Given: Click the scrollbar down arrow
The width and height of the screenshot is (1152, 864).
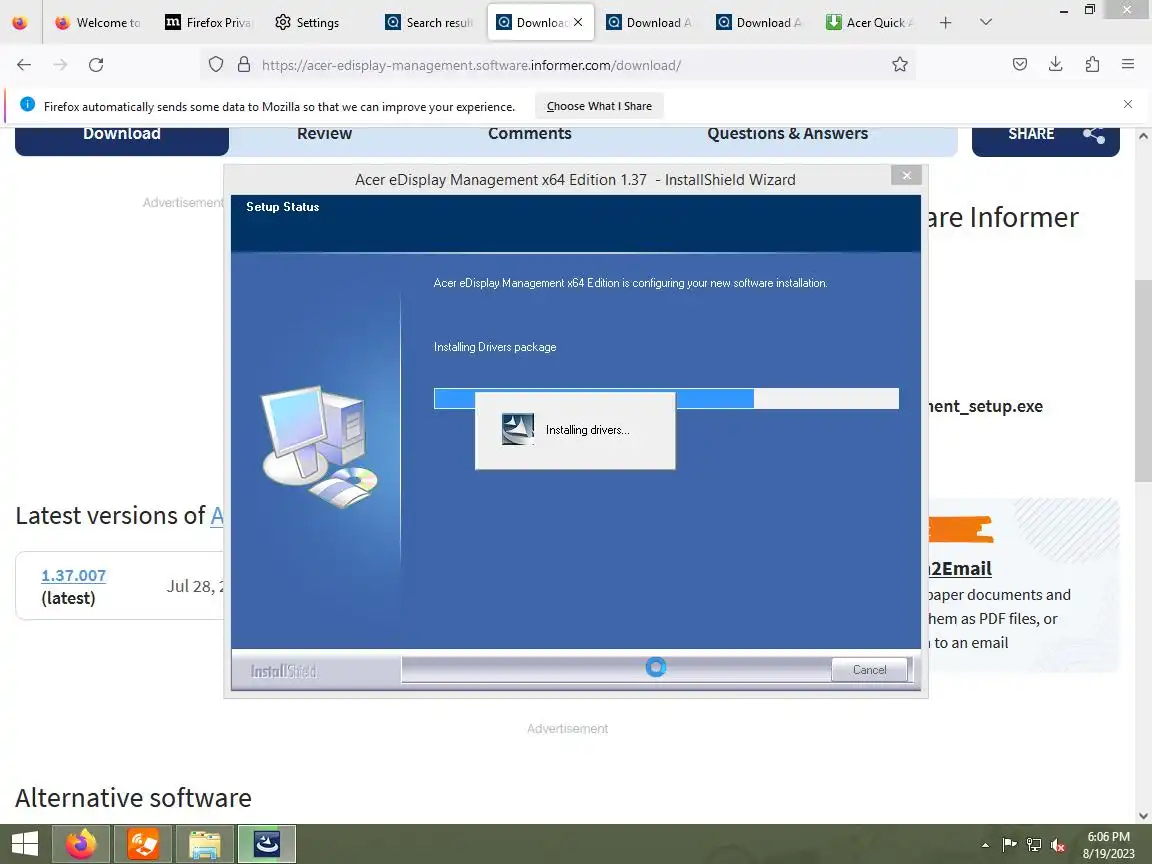Looking at the screenshot, I should coord(1142,815).
